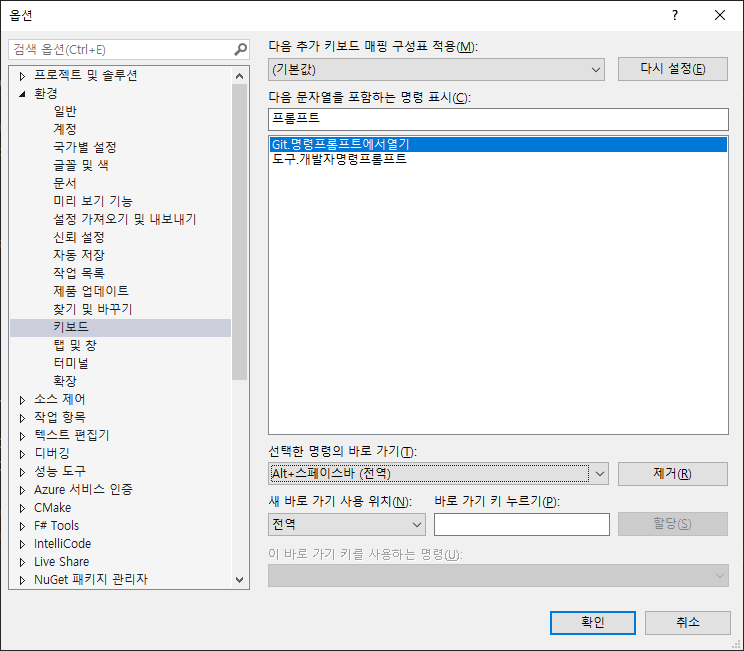The height and width of the screenshot is (651, 744).
Task: Click the 다시 설정 button
Action: click(x=672, y=69)
